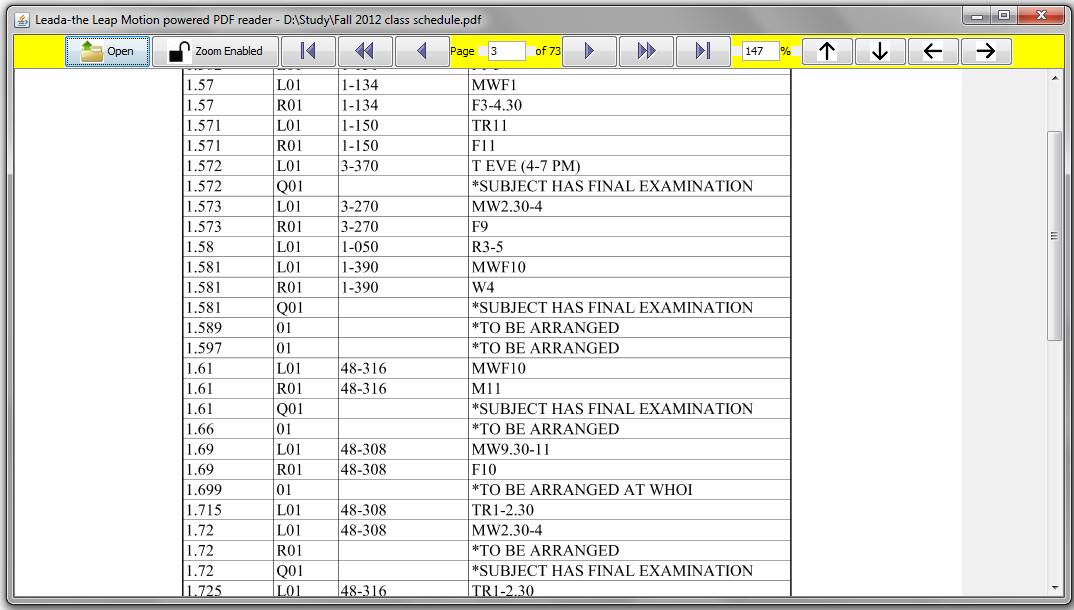Close the Leada PDF reader window
The height and width of the screenshot is (610, 1074).
1041,15
